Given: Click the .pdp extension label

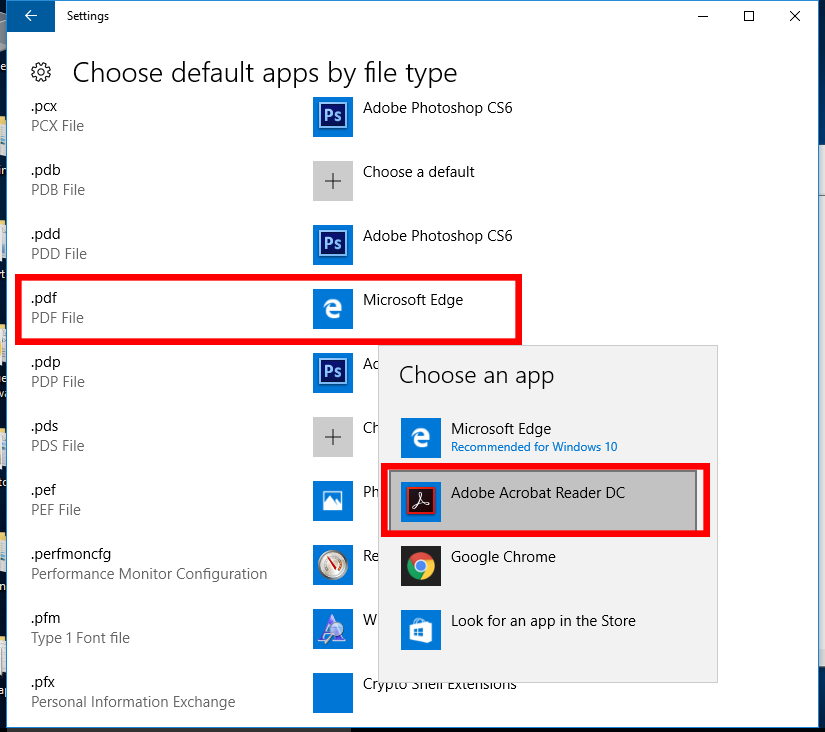Looking at the screenshot, I should click(46, 362).
